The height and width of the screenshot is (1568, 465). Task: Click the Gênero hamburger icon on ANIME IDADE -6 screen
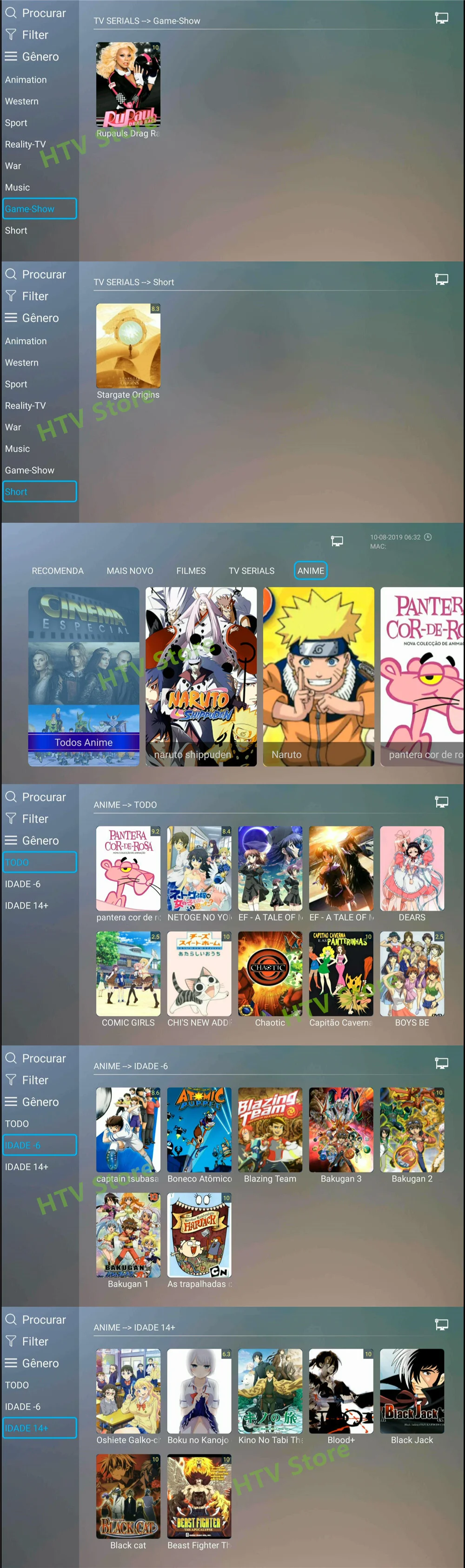(10, 1102)
